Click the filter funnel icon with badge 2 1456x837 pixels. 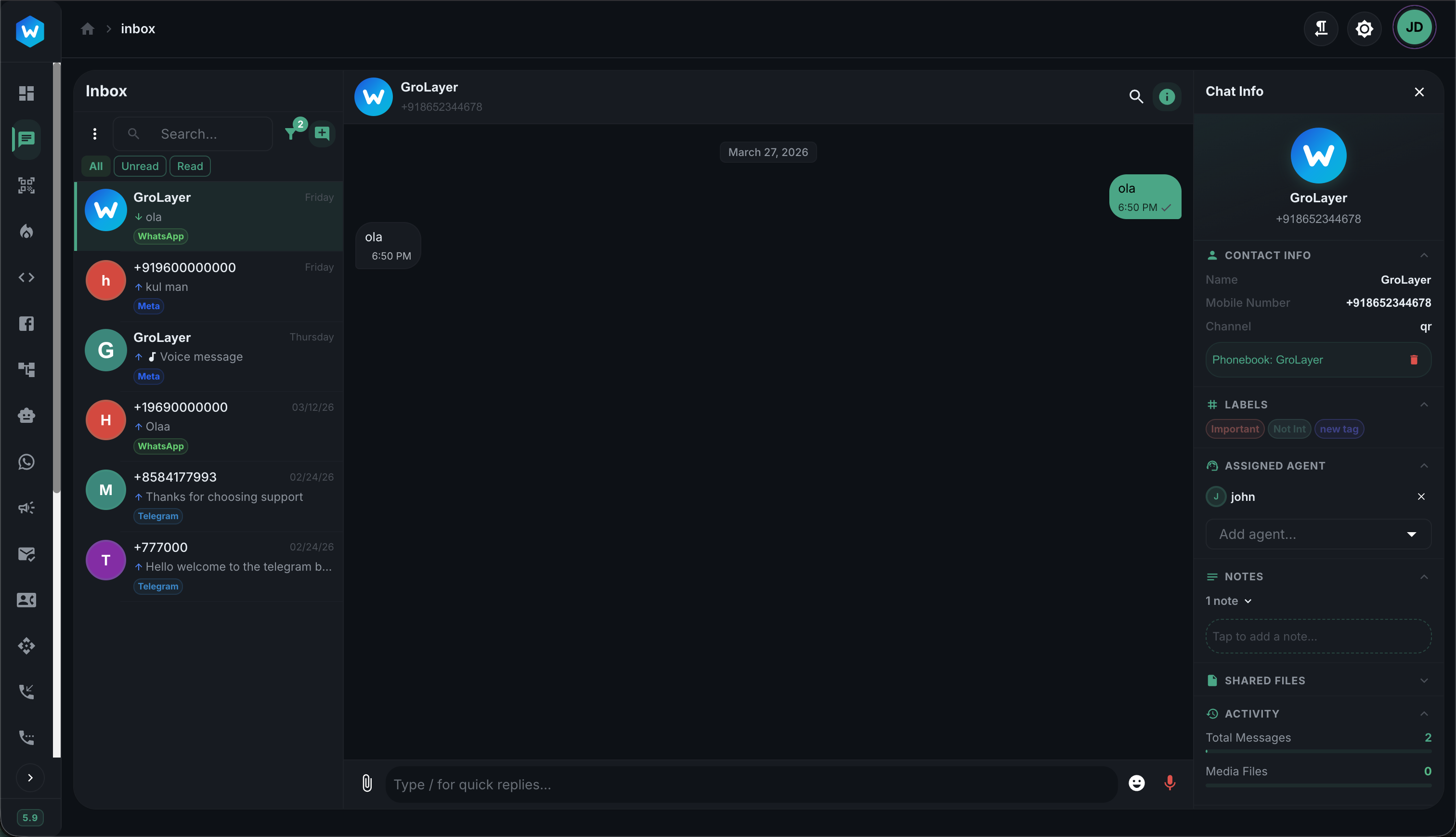point(292,134)
